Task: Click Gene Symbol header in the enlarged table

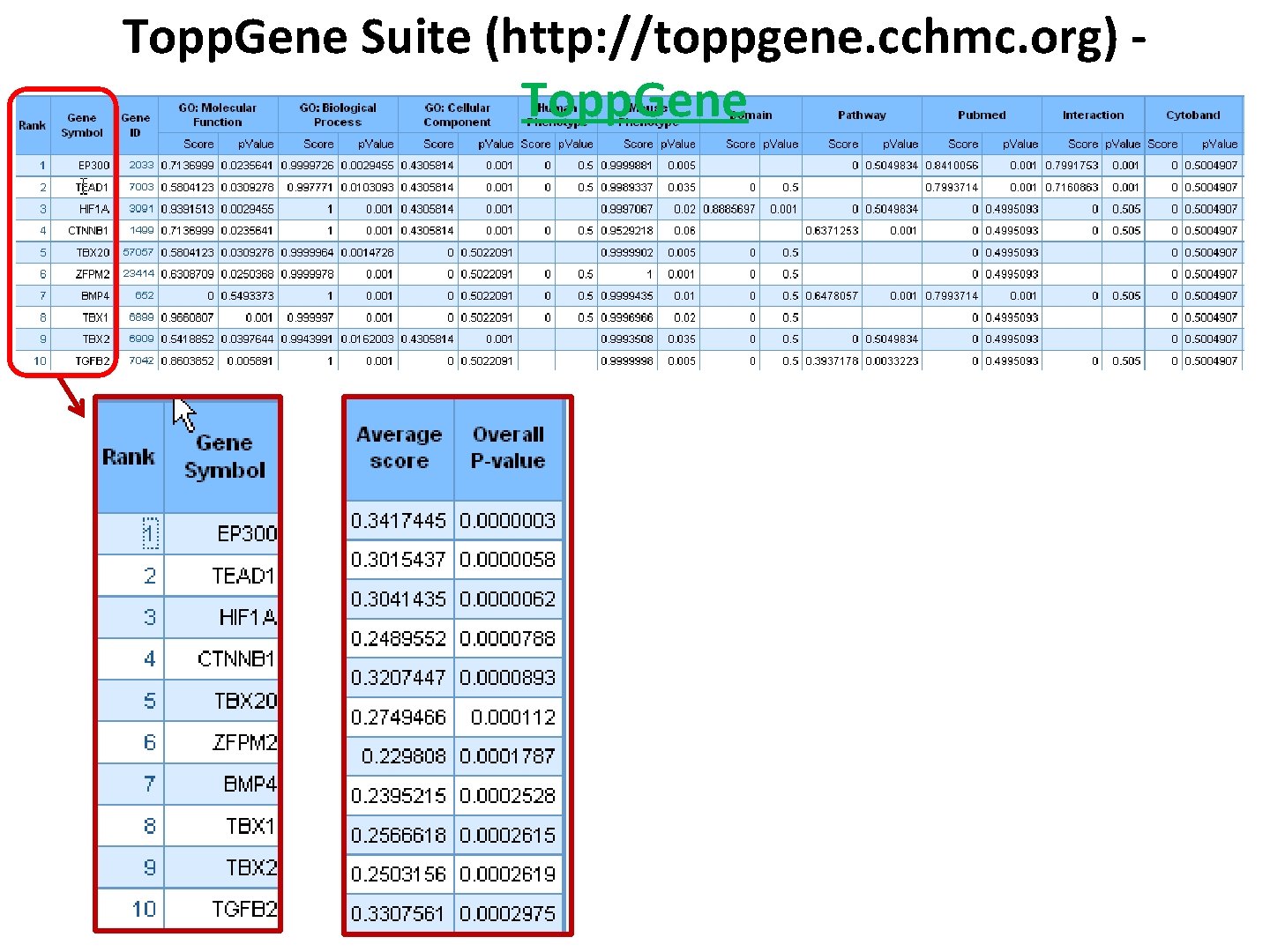Action: coord(224,457)
